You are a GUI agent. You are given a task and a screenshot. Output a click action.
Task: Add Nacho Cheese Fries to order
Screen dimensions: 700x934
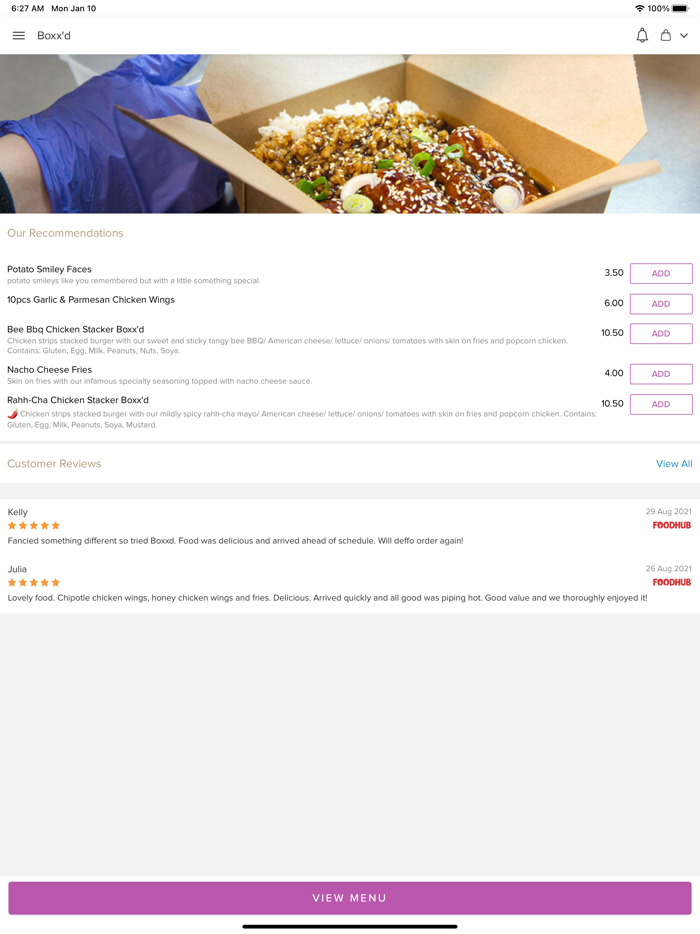pyautogui.click(x=661, y=374)
